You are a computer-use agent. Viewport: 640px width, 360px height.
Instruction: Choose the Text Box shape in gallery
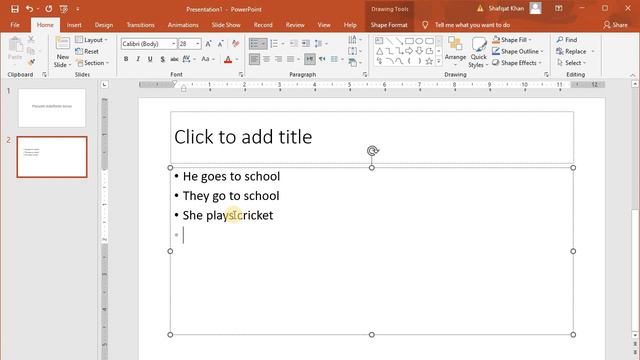379,41
